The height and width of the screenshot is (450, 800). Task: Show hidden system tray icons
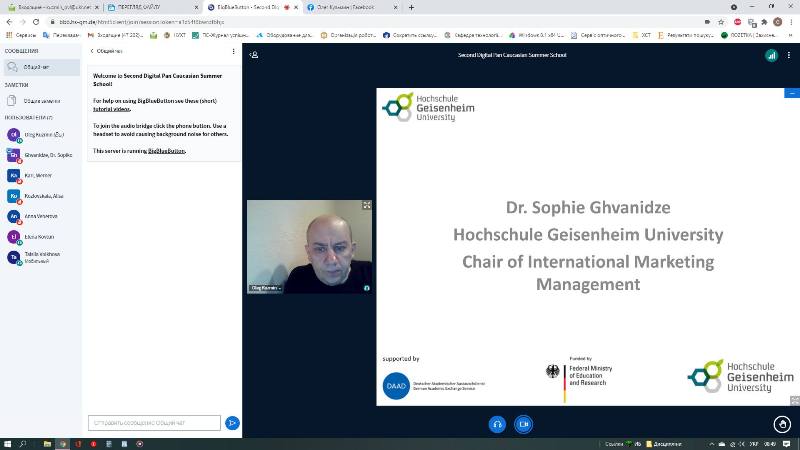click(712, 444)
